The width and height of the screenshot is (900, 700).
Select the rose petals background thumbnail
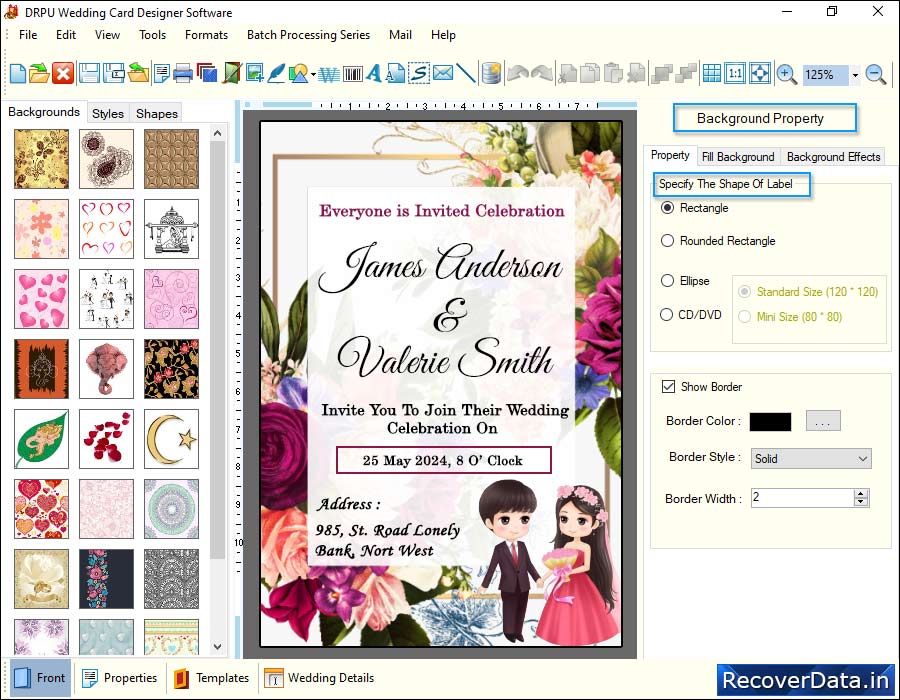[106, 439]
